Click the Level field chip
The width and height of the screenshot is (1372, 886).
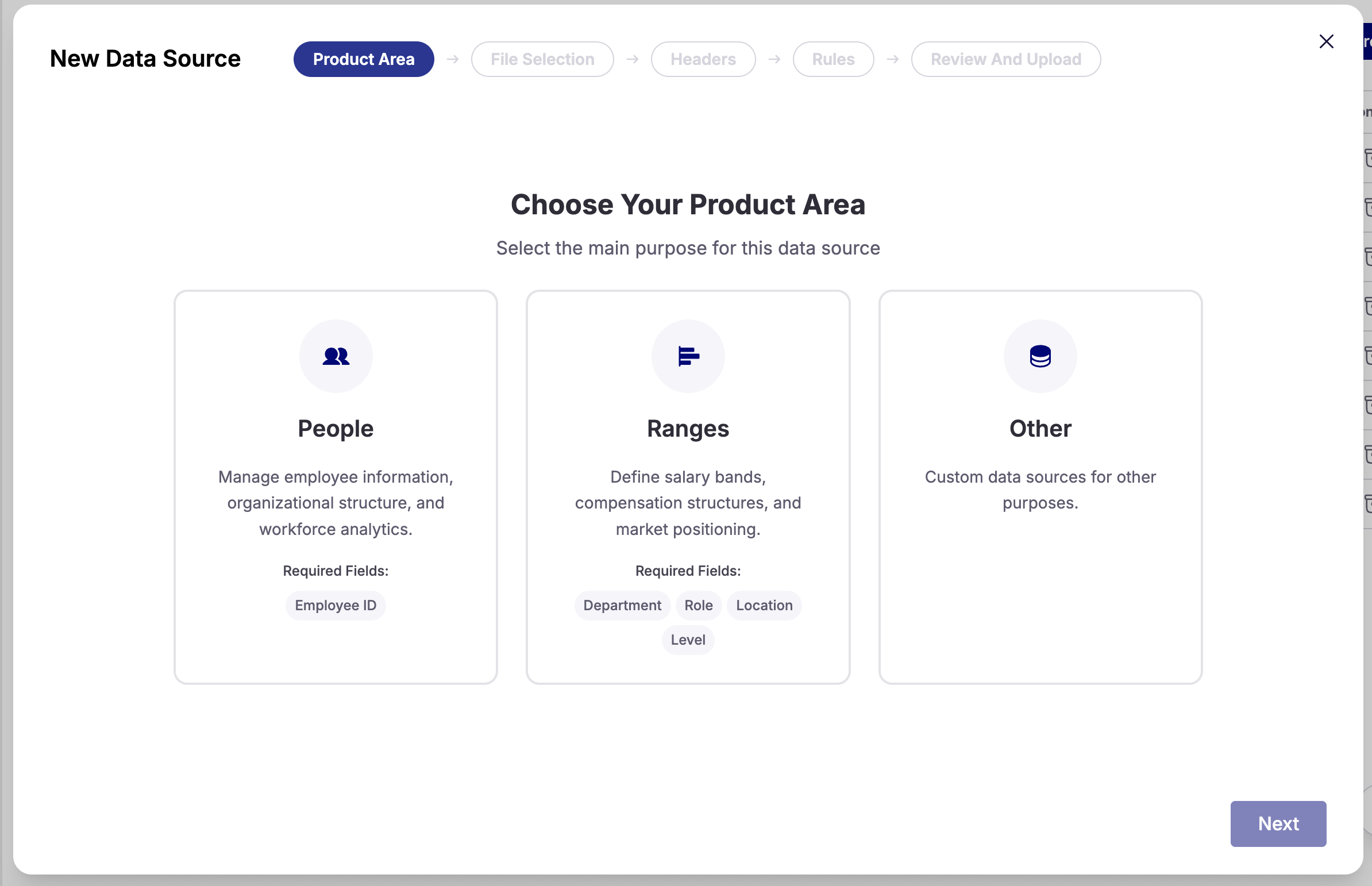tap(688, 640)
